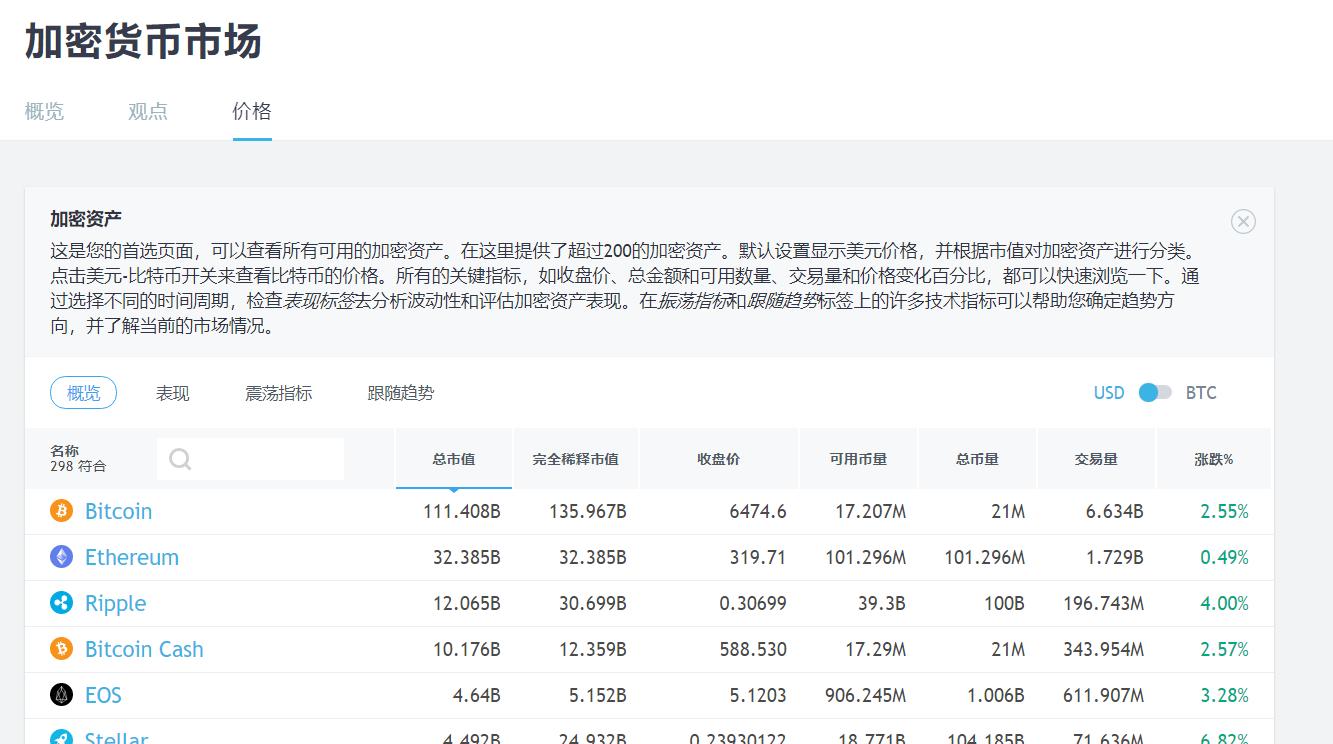1333x744 pixels.
Task: Select the 表现 filter tab
Action: click(x=172, y=393)
